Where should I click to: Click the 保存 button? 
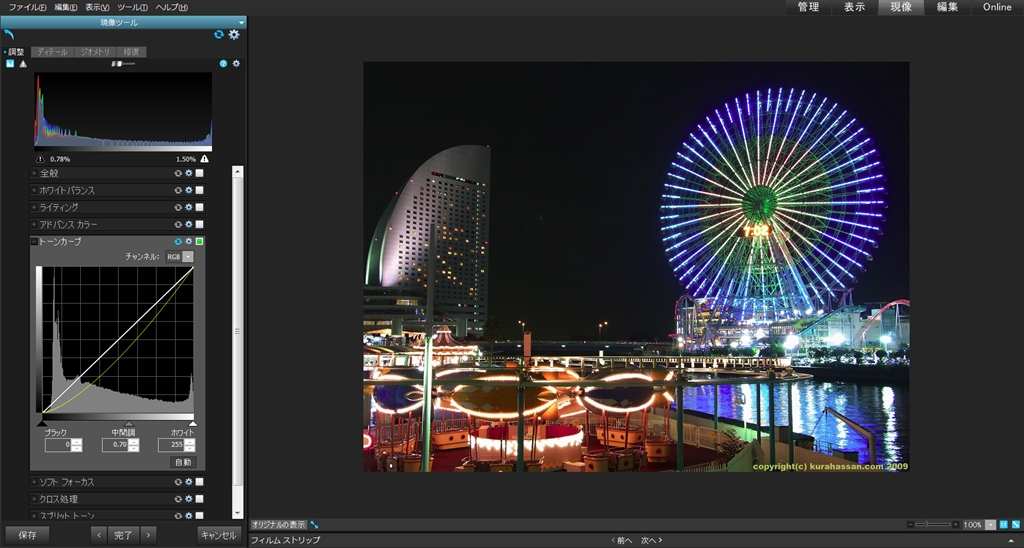click(27, 535)
